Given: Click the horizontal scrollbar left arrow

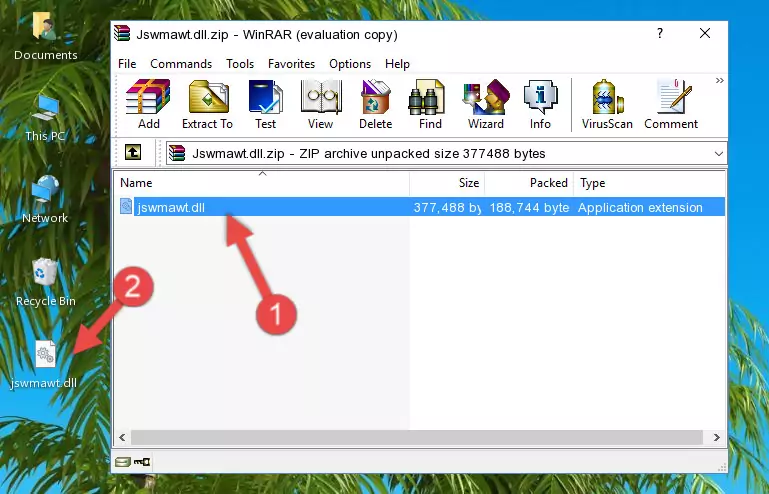Looking at the screenshot, I should (123, 437).
